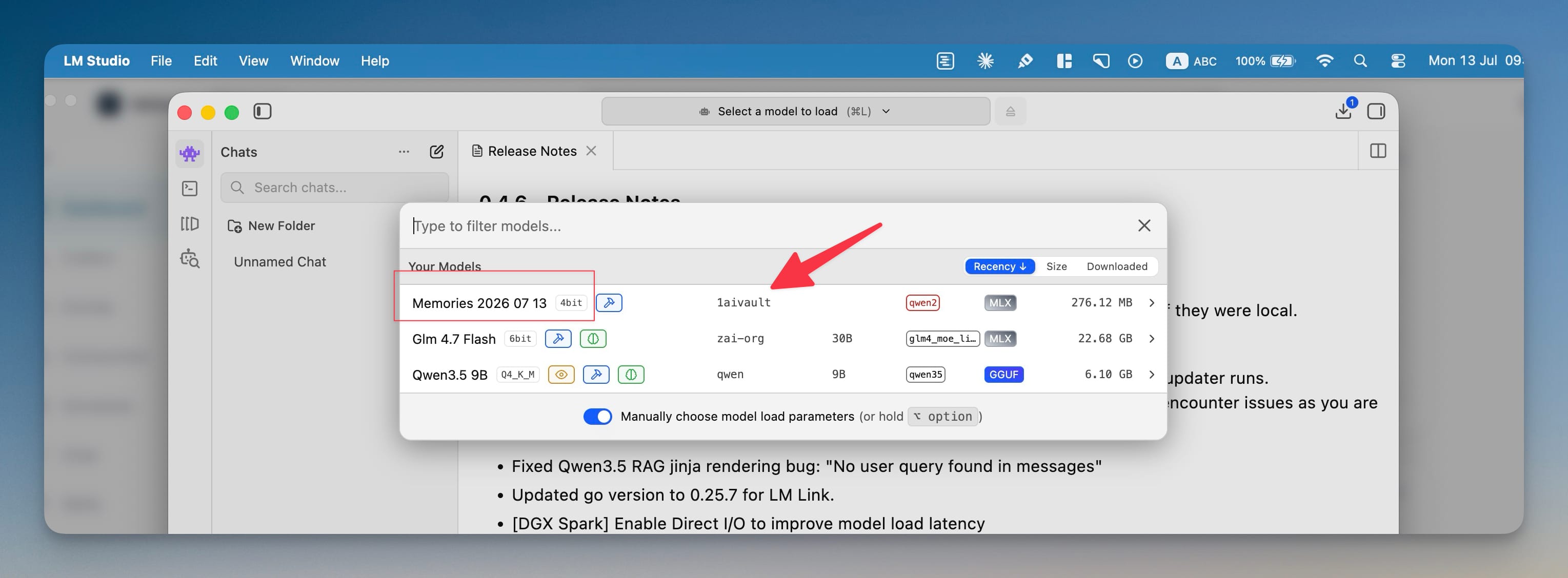Click the vision eye icon on Qwen3.5 9B
The height and width of the screenshot is (578, 1568).
point(561,374)
